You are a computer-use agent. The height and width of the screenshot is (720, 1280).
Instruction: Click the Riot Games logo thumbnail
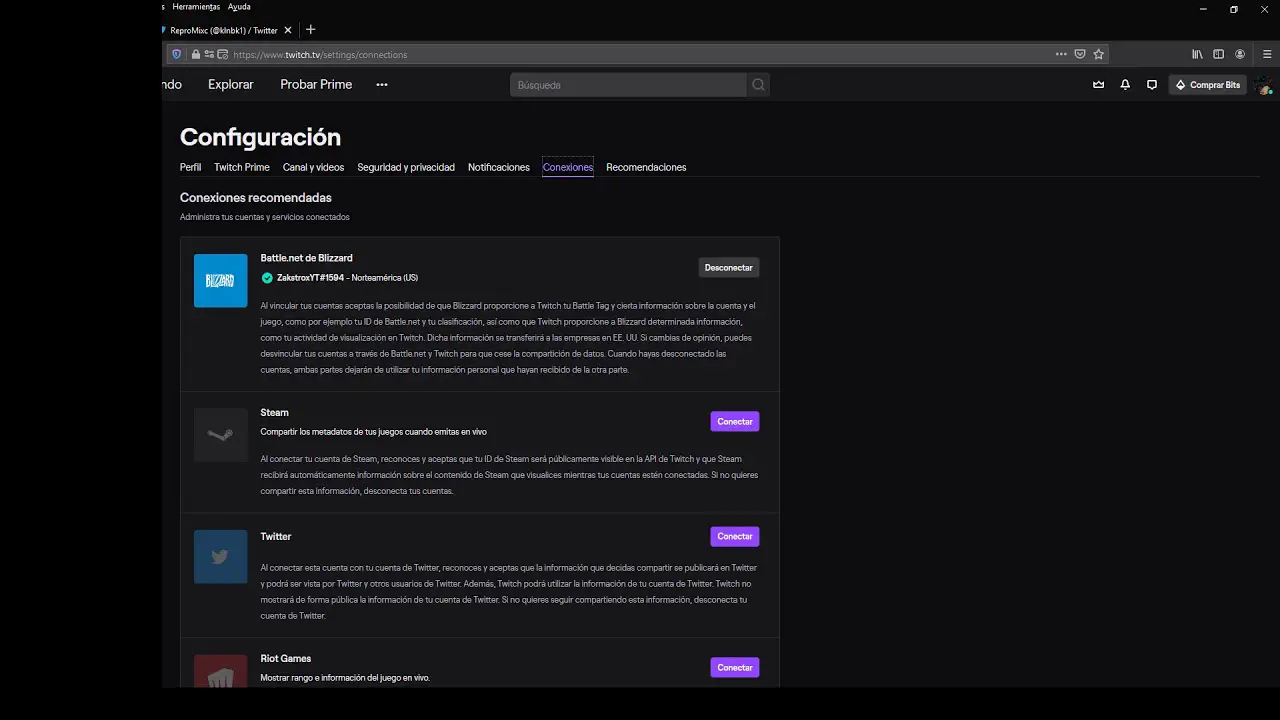[220, 671]
